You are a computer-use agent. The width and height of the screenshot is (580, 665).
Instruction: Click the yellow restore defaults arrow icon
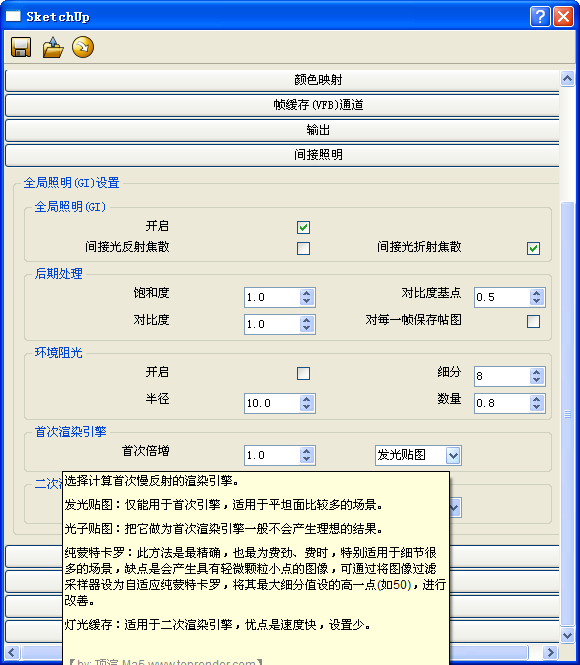click(83, 47)
